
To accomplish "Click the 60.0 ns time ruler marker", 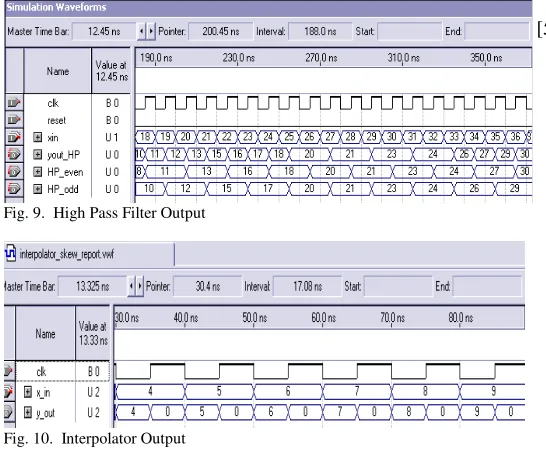I will (x=323, y=318).
